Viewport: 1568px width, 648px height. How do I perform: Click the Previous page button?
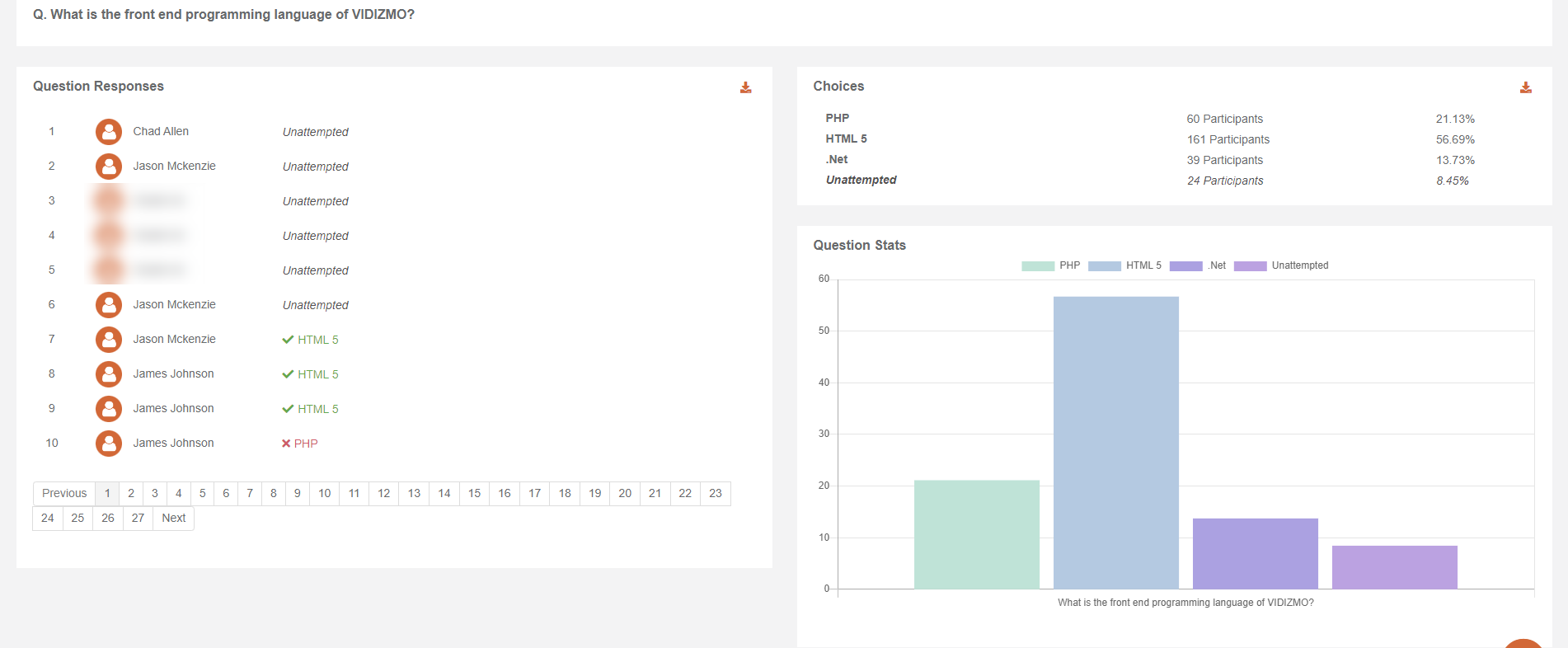(x=64, y=494)
